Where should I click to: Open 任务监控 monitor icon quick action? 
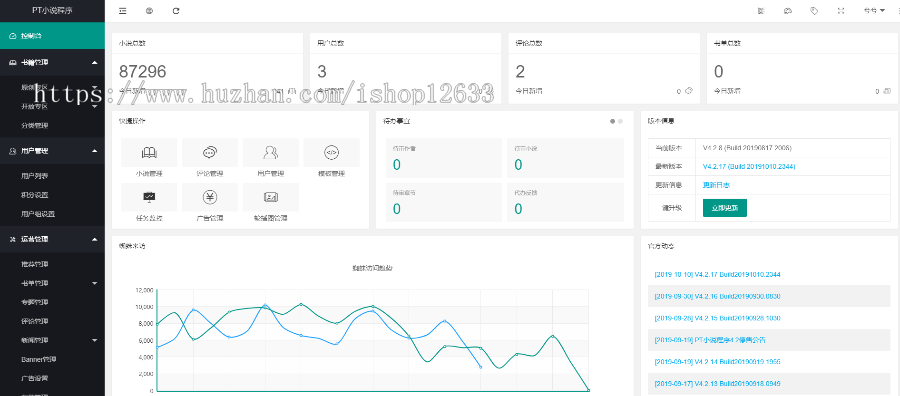coord(149,197)
